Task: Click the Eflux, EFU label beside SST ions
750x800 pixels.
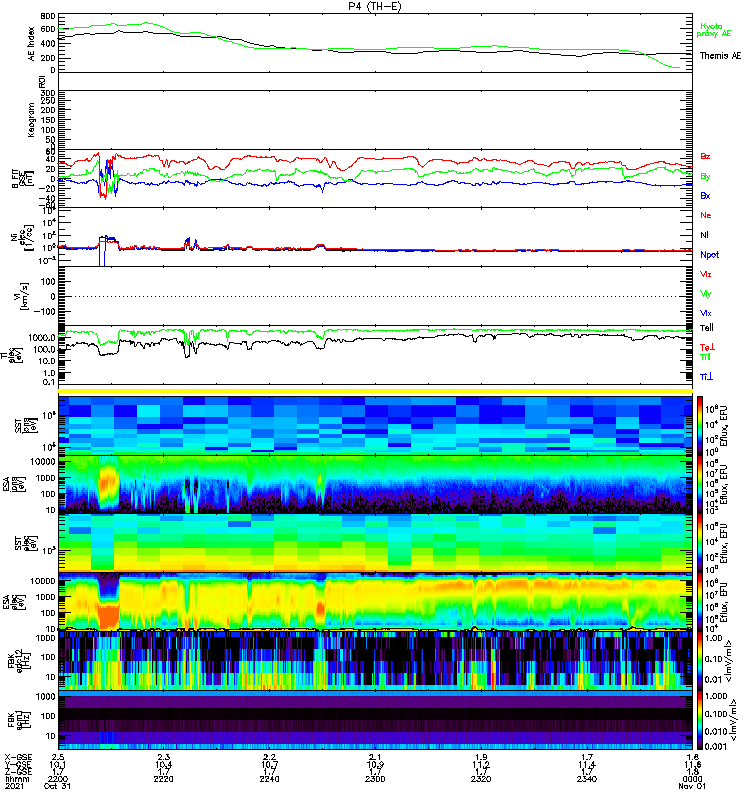Action: (724, 426)
